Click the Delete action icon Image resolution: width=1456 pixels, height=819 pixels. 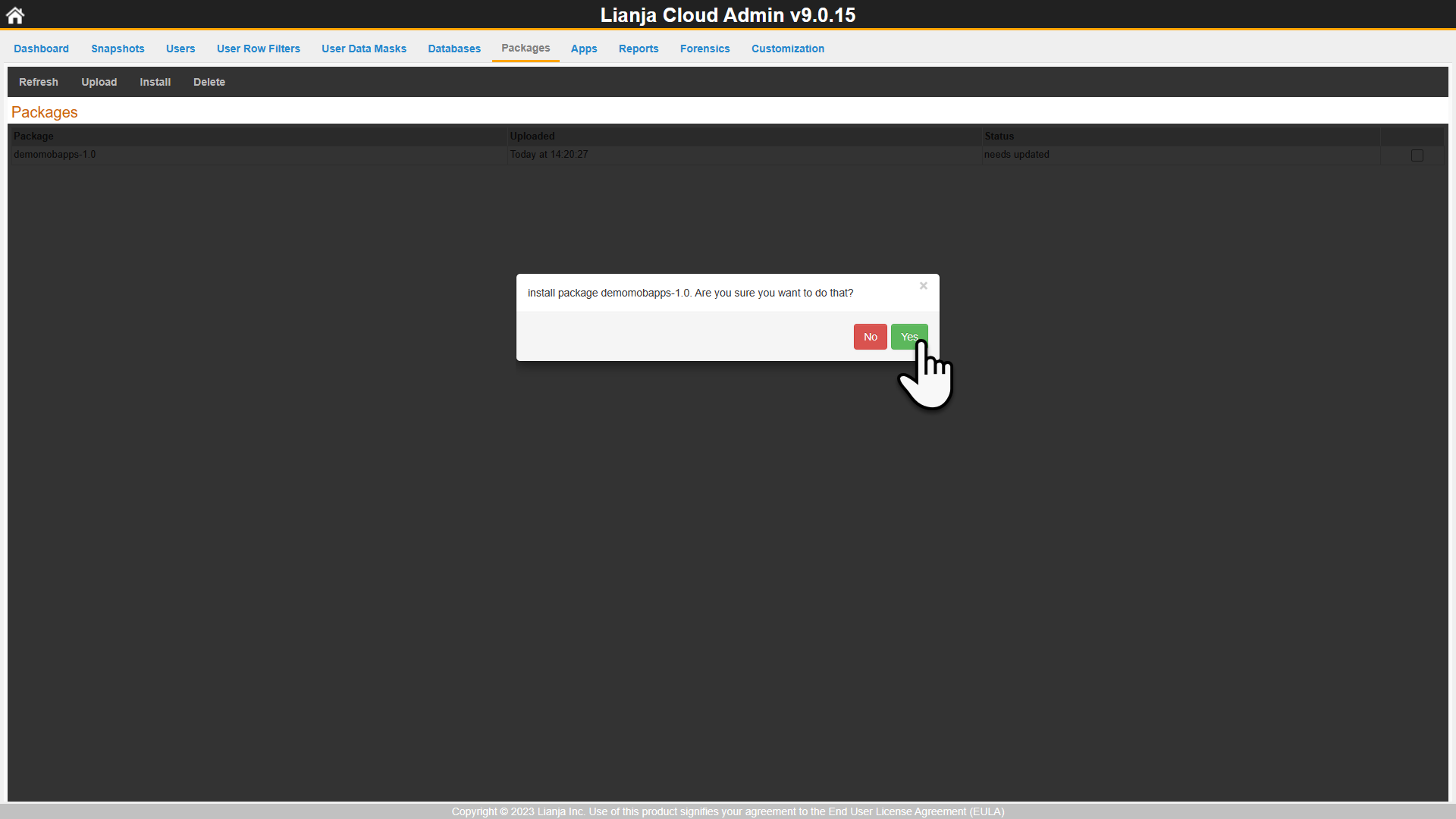208,82
